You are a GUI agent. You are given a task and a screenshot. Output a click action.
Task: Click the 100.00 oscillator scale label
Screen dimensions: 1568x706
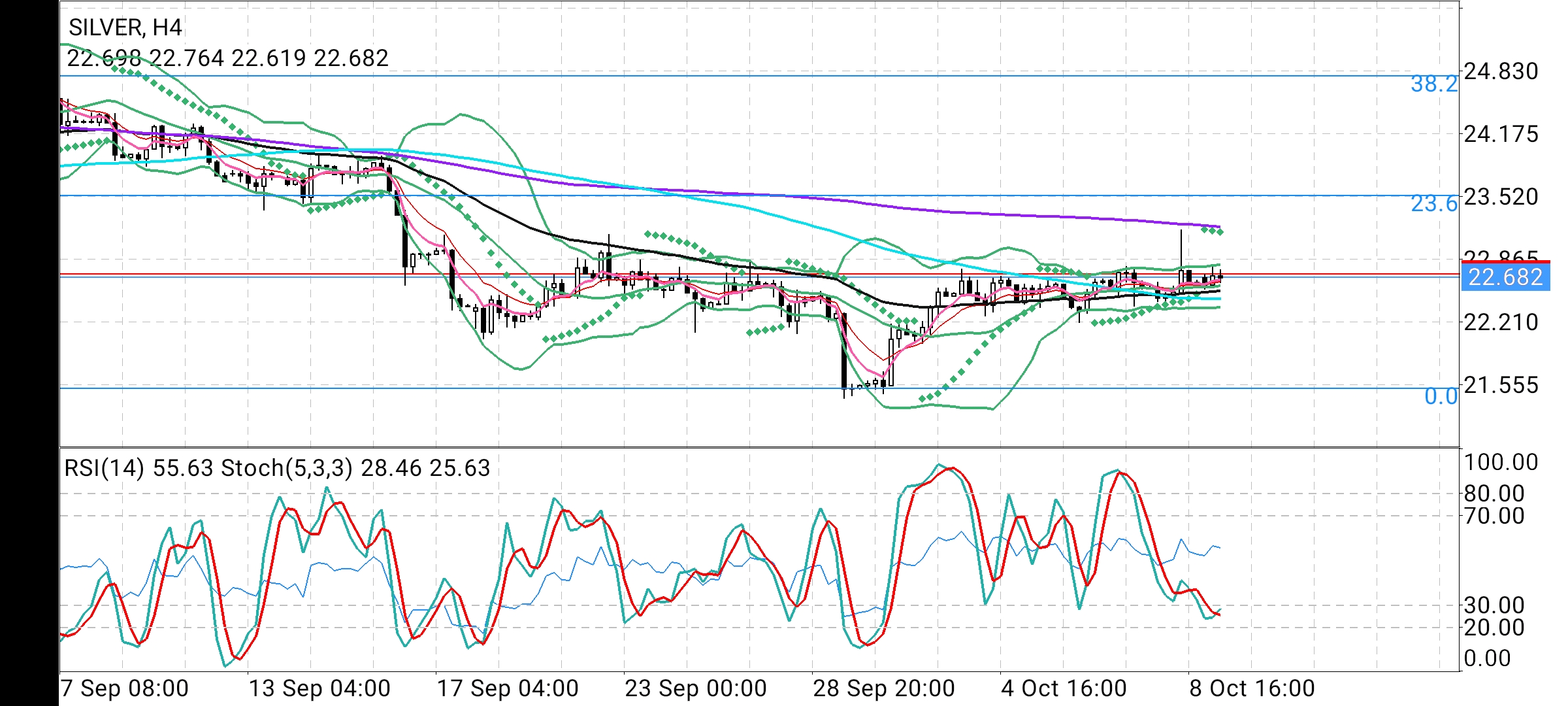[1501, 462]
